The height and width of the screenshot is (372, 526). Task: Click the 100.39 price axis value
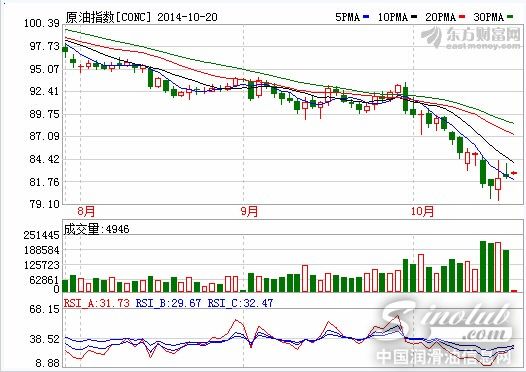coord(42,23)
